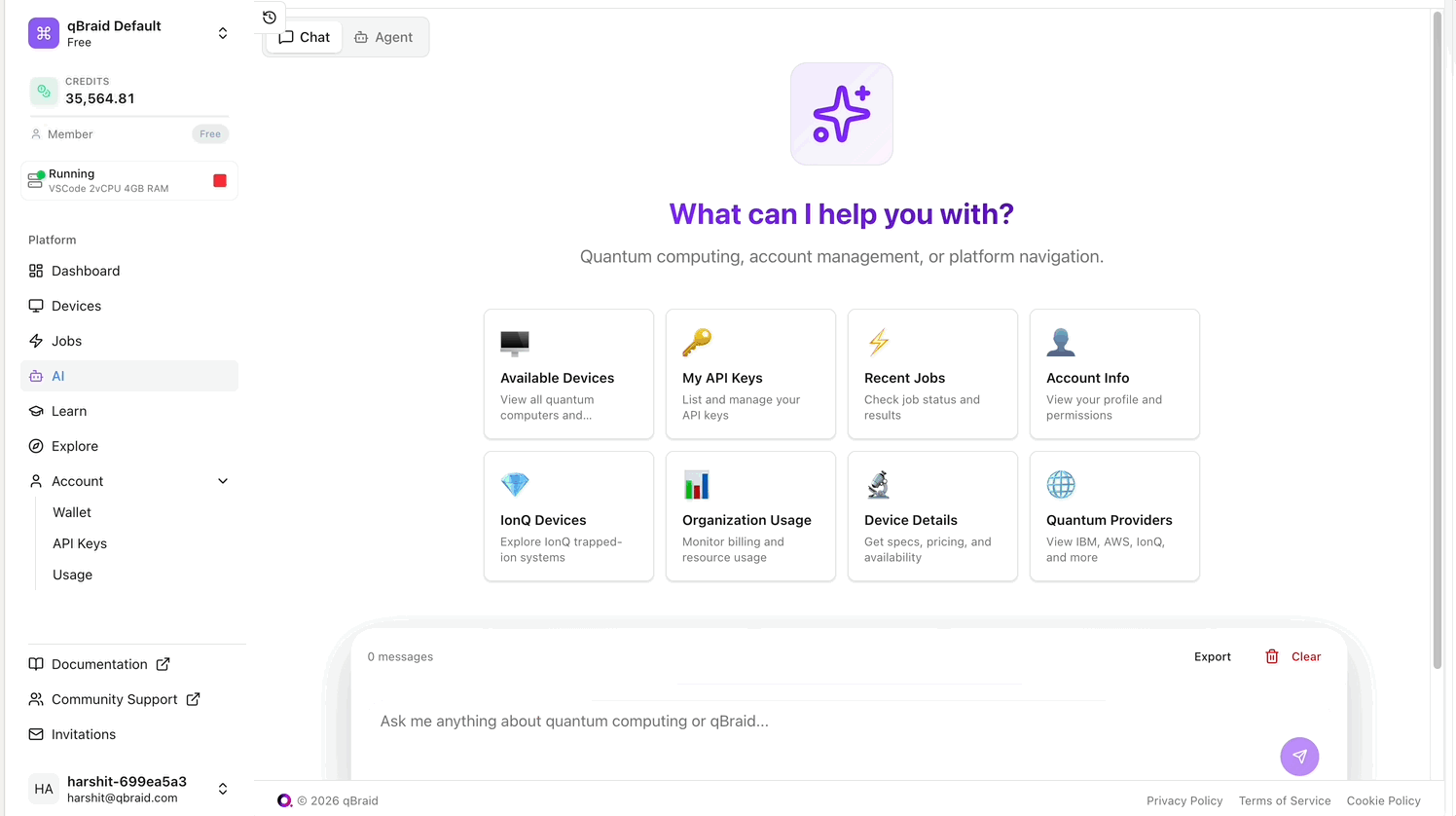Viewport: 1456px width, 816px height.
Task: Go to Devices in sidebar
Action: 129,306
